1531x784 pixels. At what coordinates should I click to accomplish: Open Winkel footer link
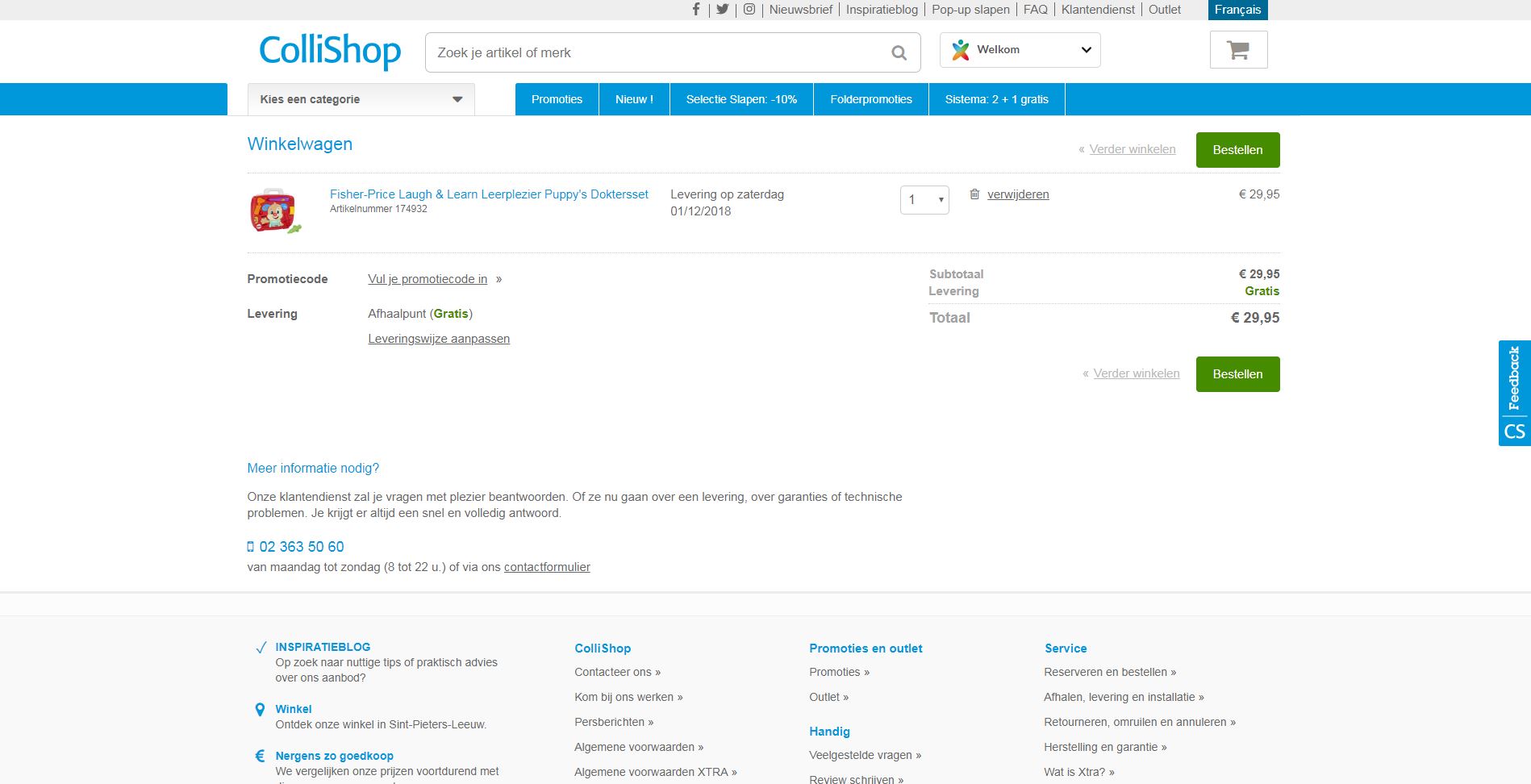(294, 709)
